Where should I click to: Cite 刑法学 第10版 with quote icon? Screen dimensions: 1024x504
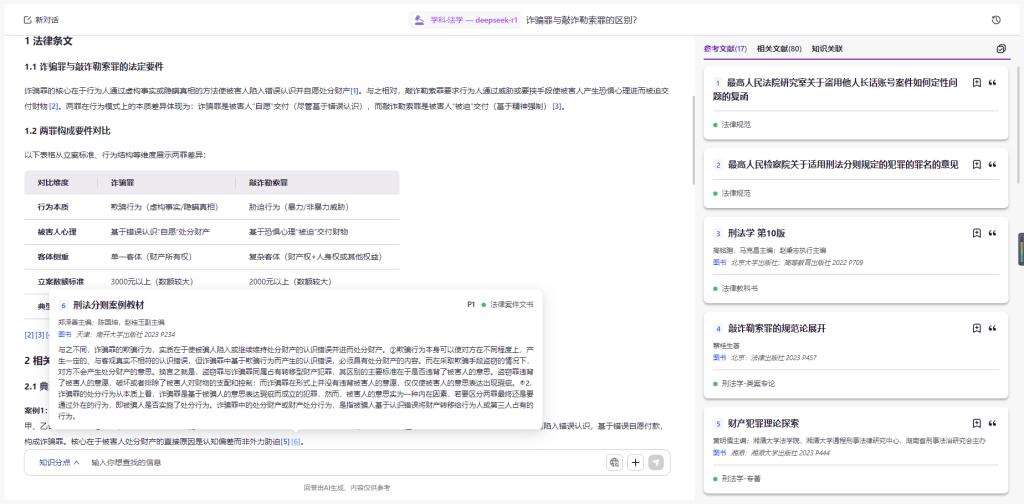pos(993,233)
